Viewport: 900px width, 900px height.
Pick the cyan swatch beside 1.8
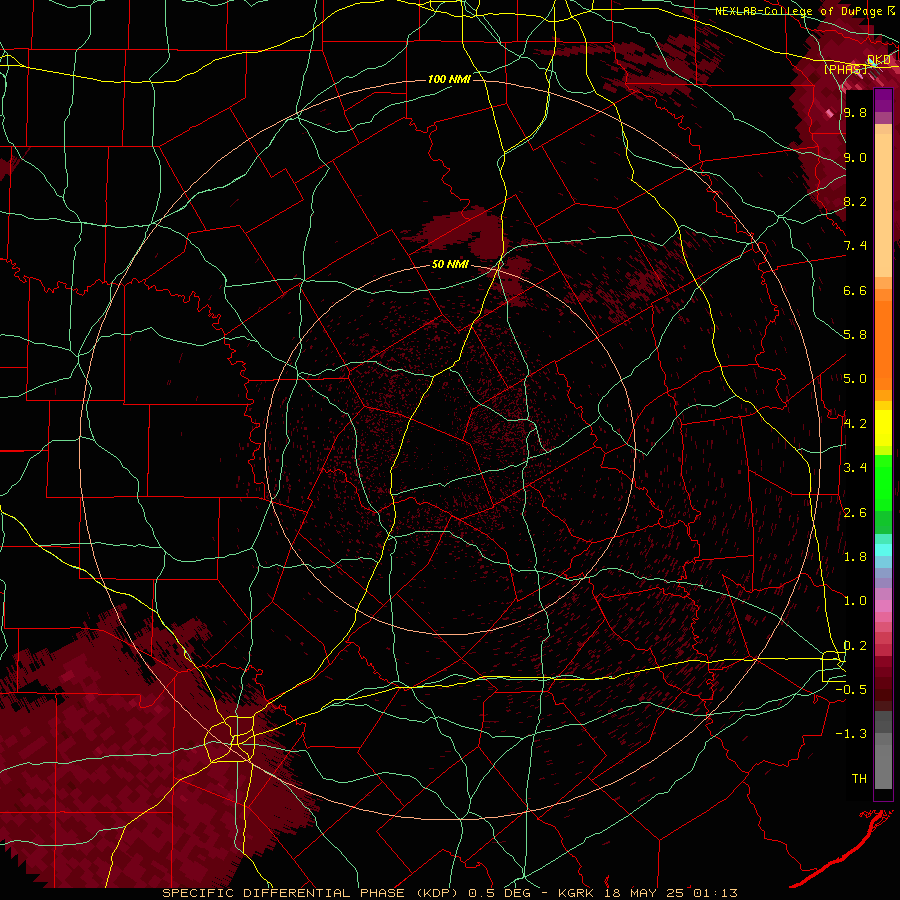coord(883,550)
